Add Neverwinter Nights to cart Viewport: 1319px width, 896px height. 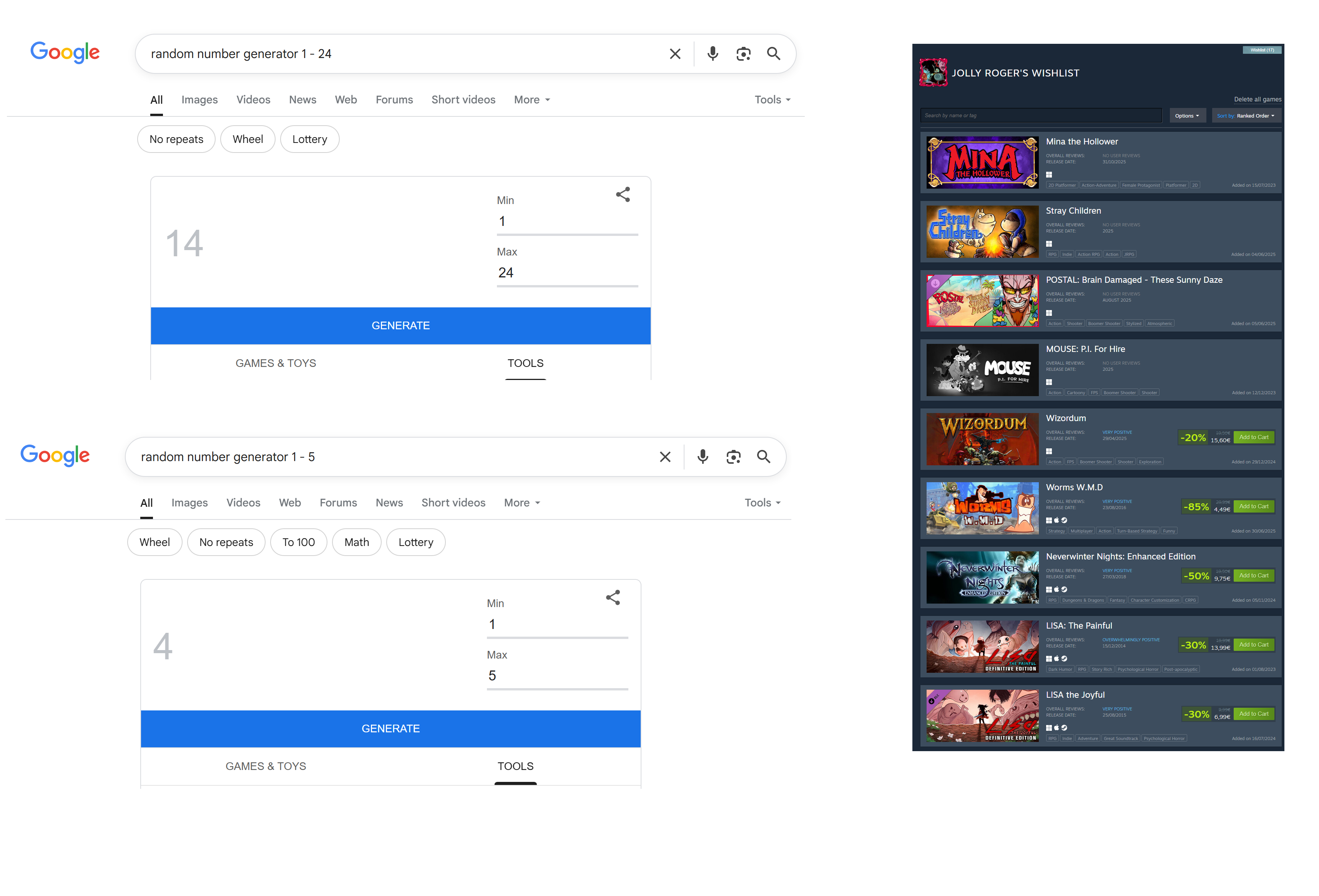1254,576
